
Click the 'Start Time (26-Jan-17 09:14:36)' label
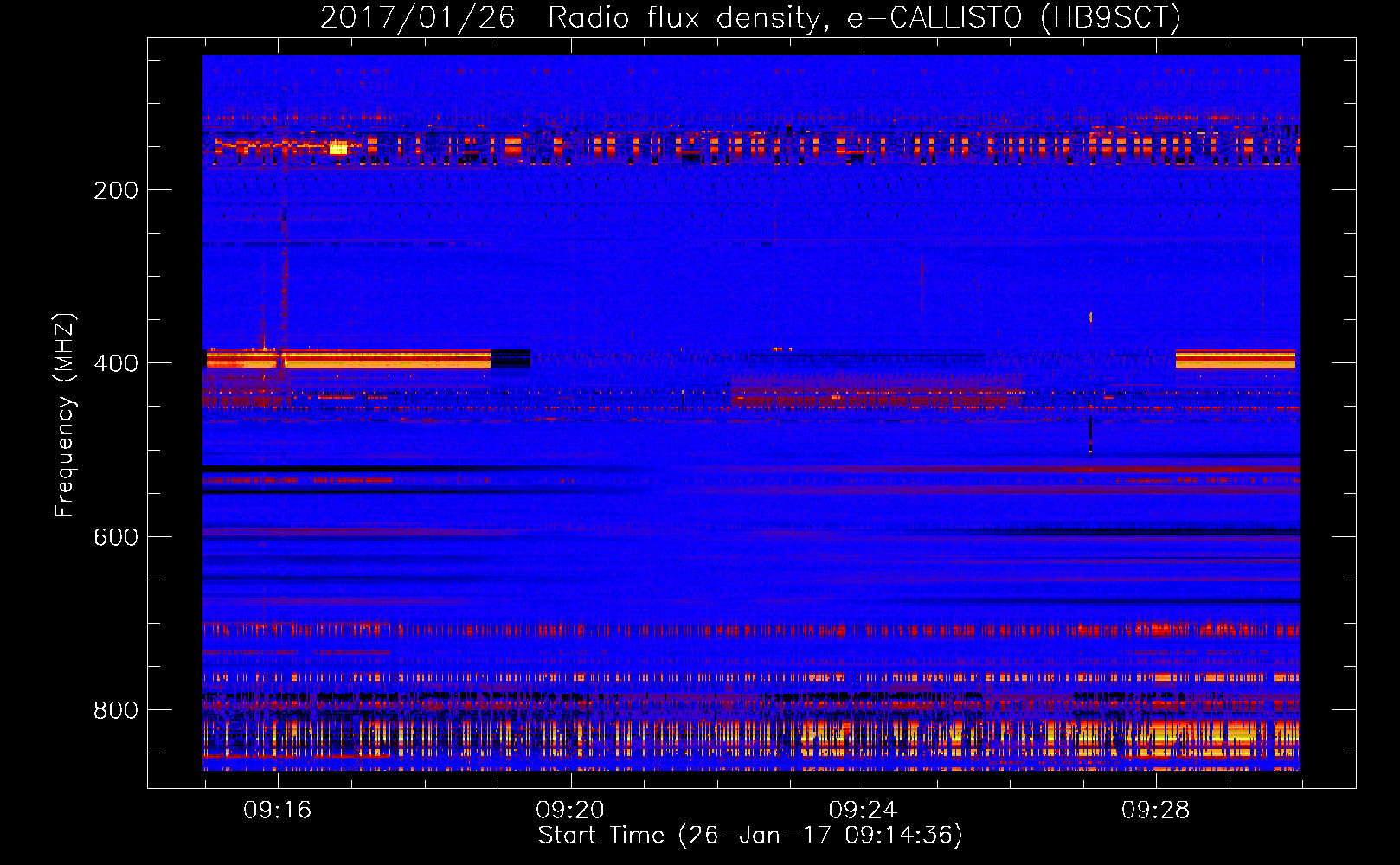[750, 836]
